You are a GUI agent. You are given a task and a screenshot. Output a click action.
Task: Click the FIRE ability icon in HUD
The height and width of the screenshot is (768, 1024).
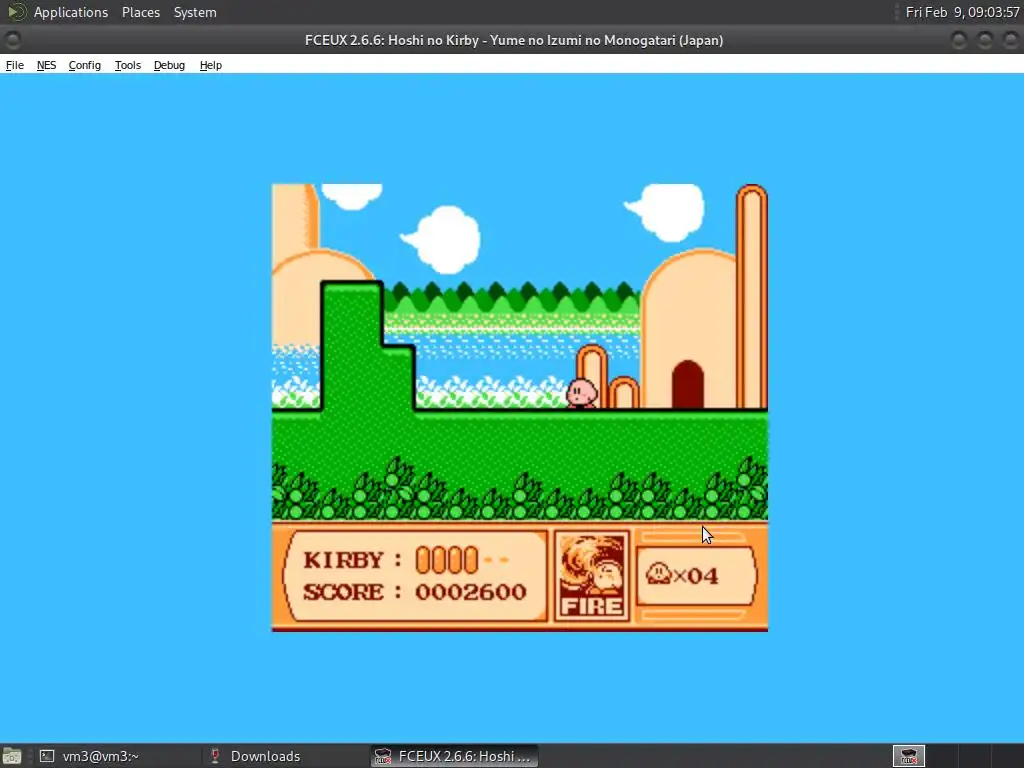click(x=592, y=575)
